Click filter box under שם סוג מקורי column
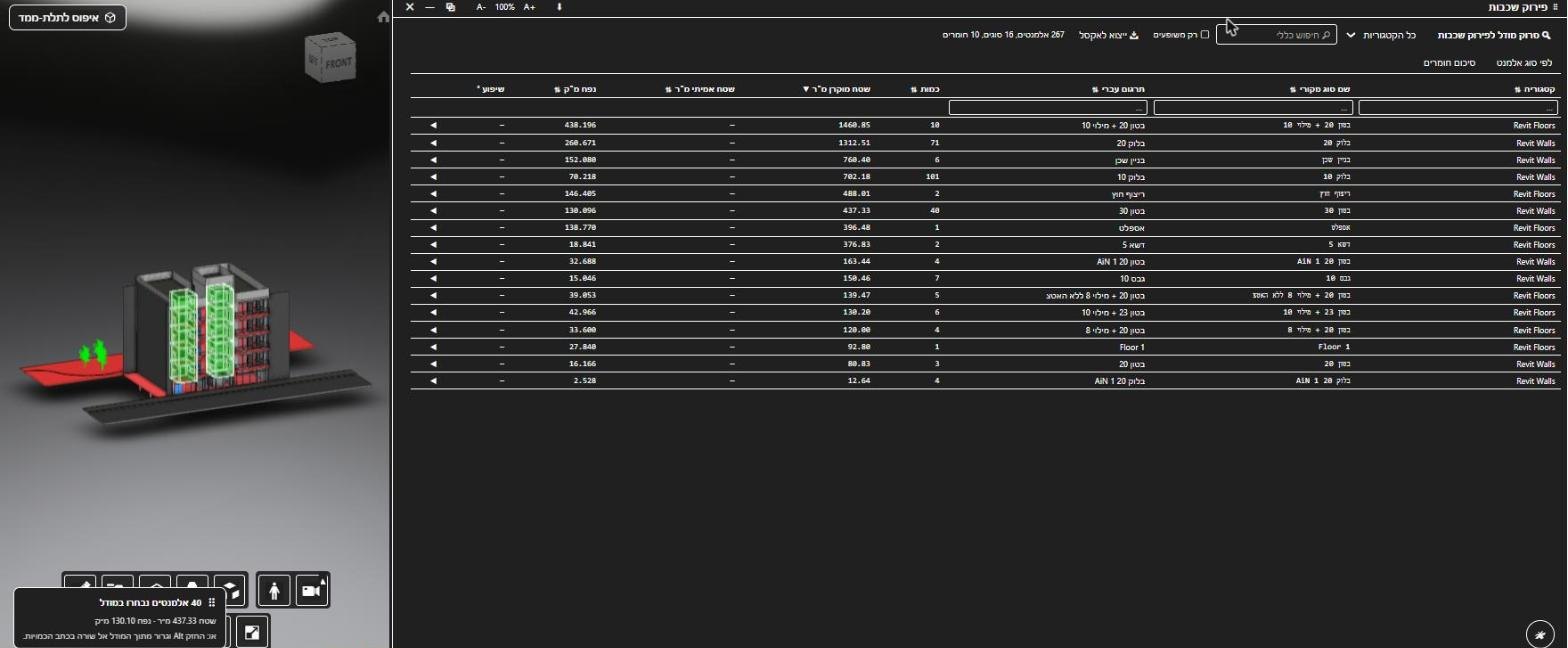 pyautogui.click(x=1253, y=108)
